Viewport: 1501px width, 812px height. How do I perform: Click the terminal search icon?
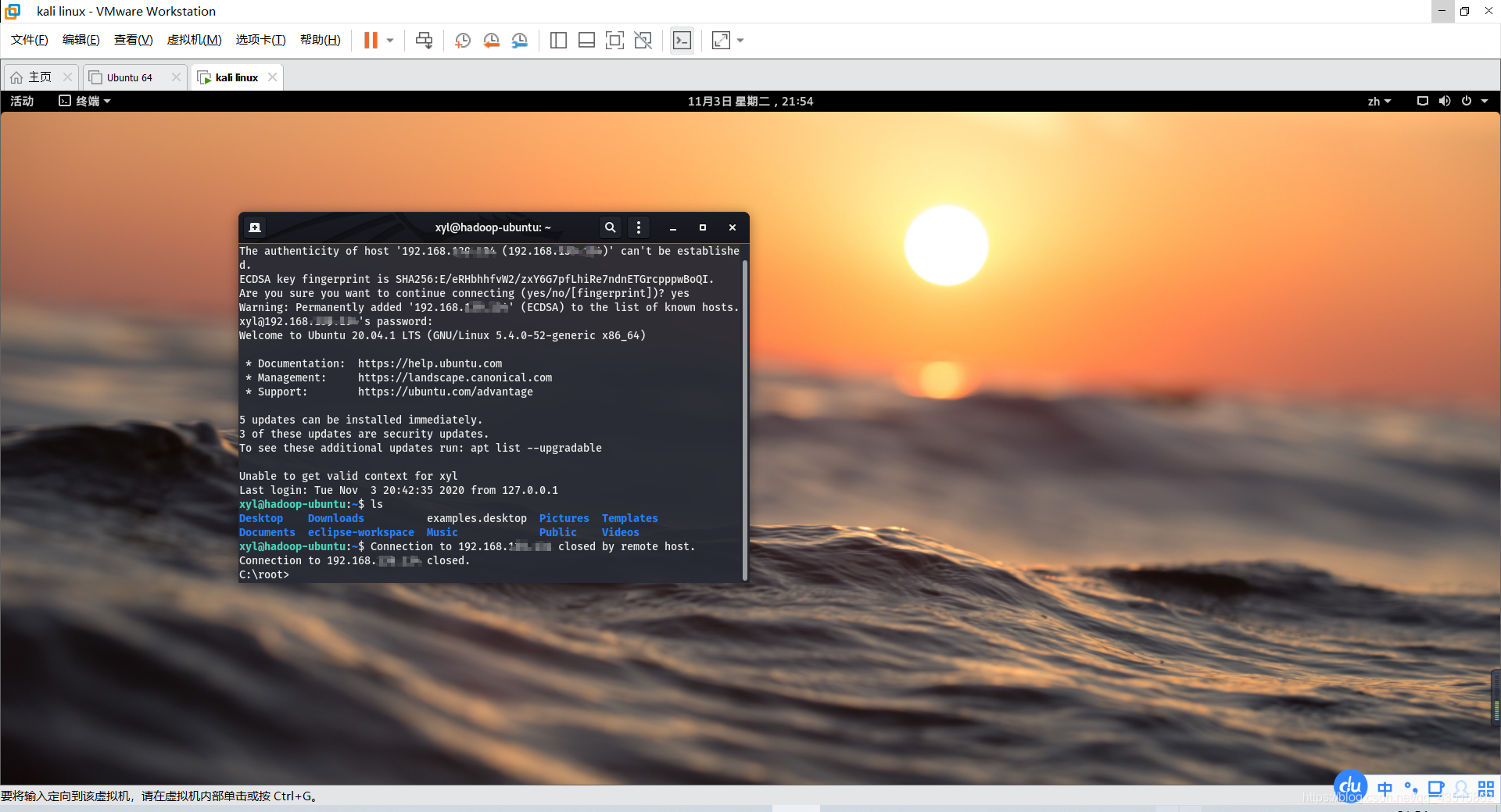(611, 227)
